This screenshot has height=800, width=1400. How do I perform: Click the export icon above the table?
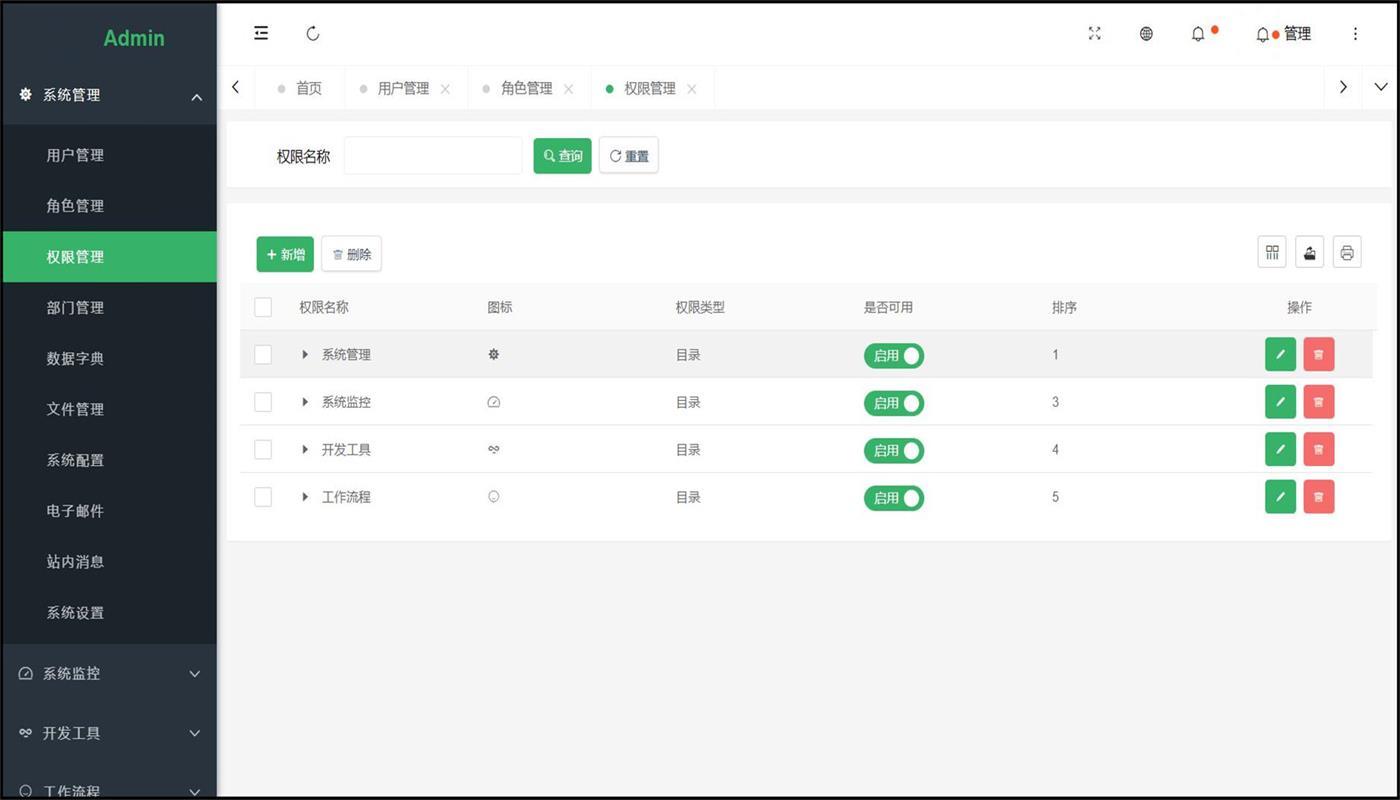[x=1310, y=253]
